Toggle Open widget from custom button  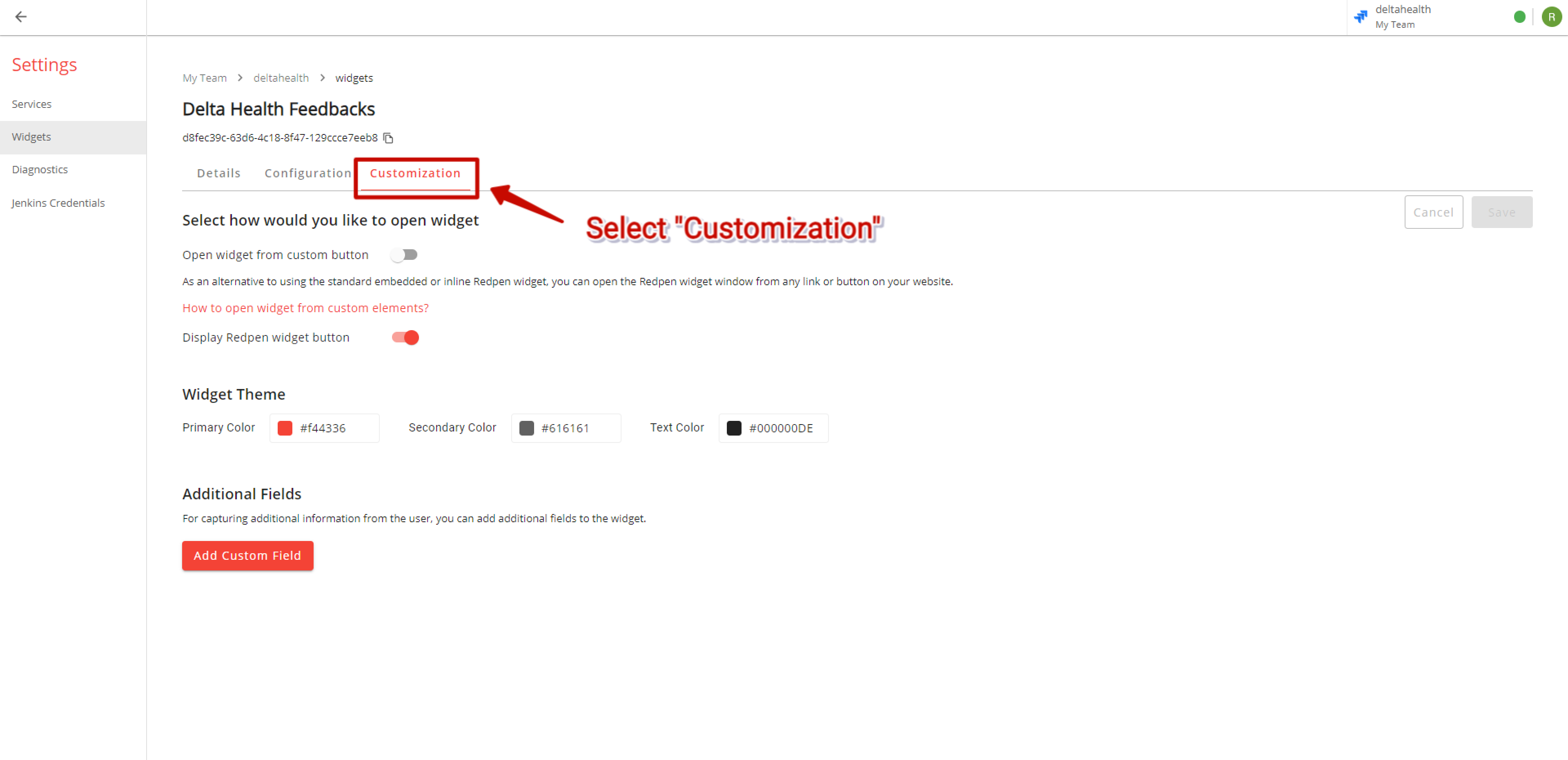[404, 255]
